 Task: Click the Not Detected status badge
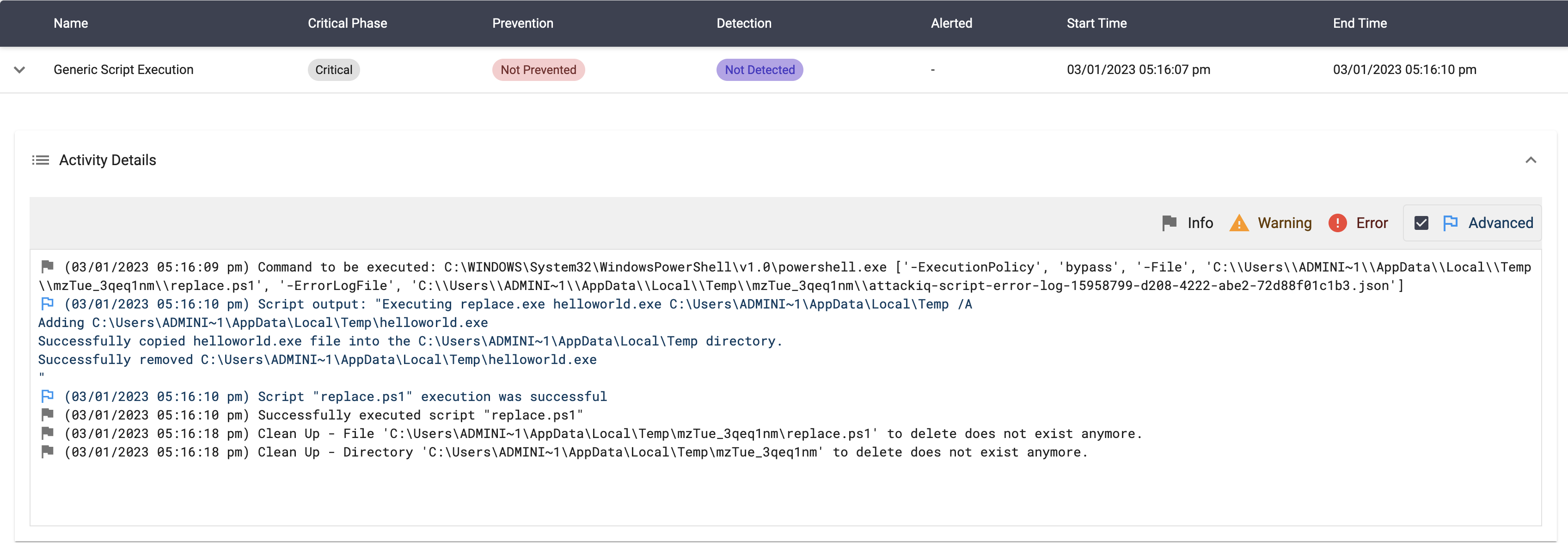(759, 70)
